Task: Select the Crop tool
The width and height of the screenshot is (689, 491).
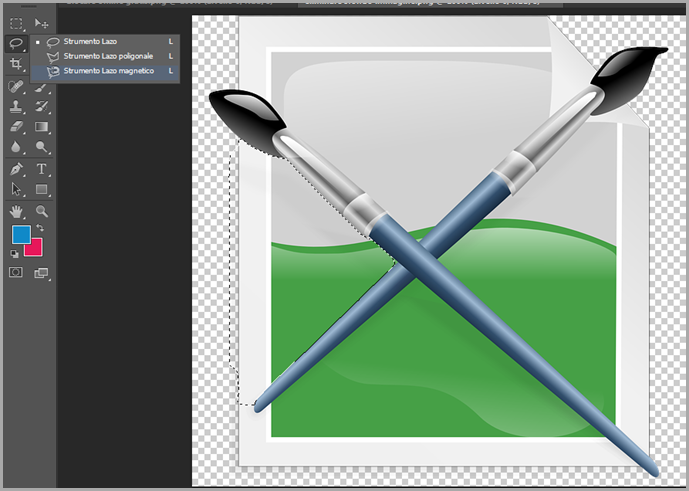Action: coord(16,64)
